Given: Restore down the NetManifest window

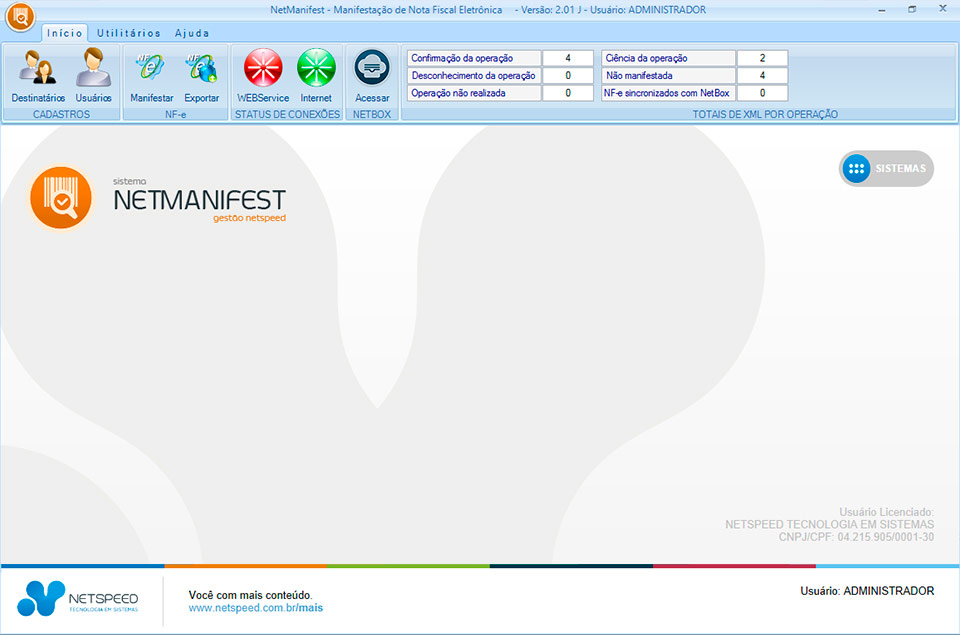Looking at the screenshot, I should [x=912, y=10].
